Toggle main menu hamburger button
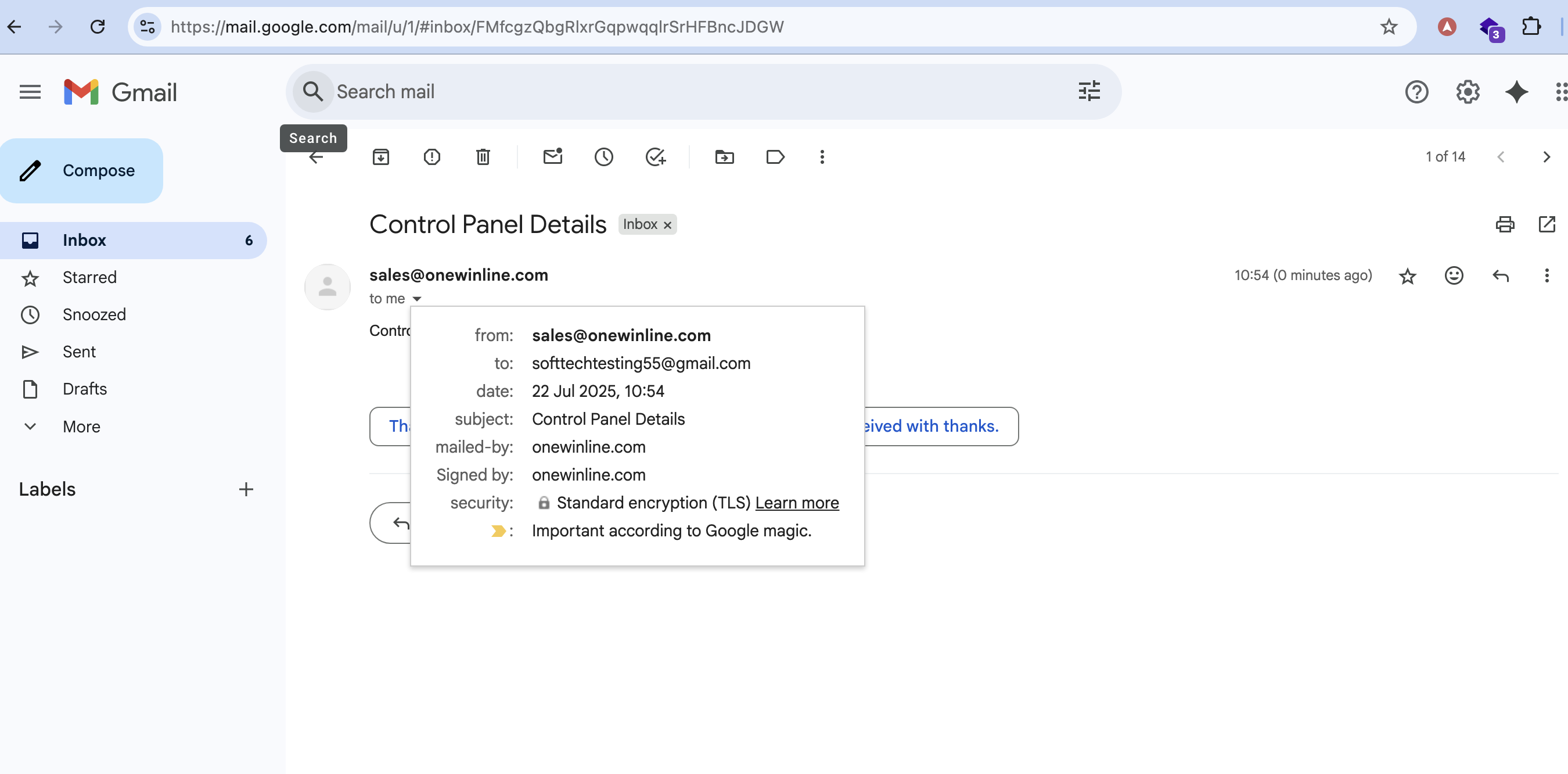The height and width of the screenshot is (774, 1568). pyautogui.click(x=30, y=92)
